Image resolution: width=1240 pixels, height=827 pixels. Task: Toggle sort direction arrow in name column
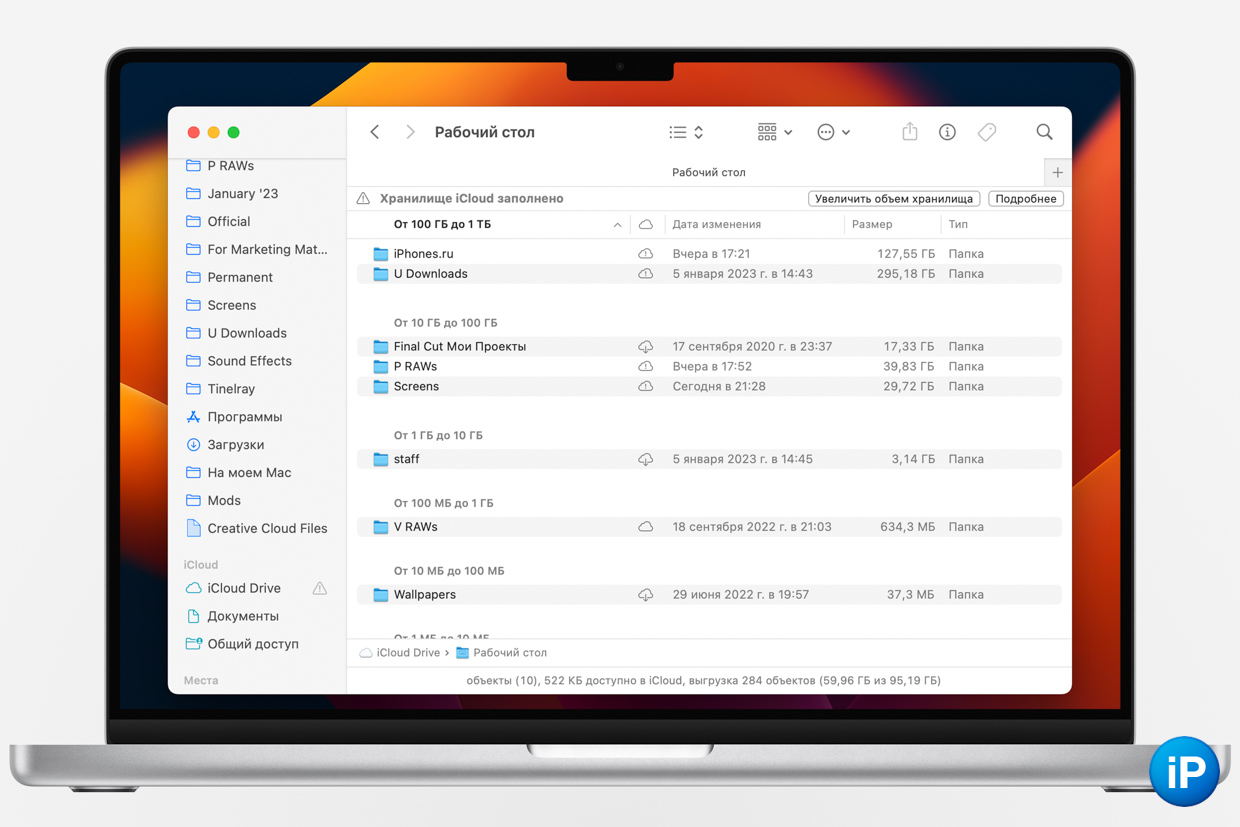617,225
